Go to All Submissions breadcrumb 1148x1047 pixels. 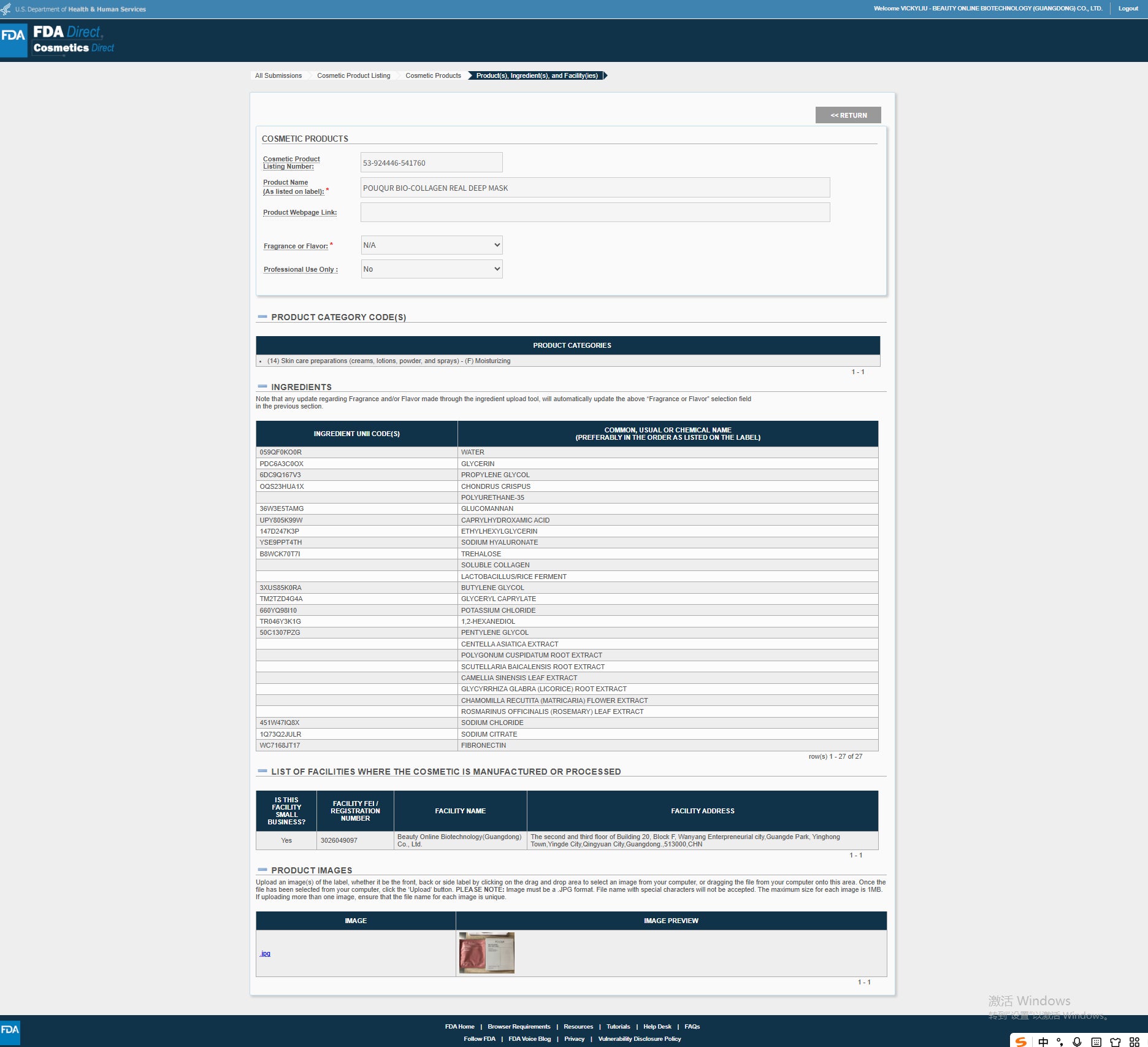(278, 75)
